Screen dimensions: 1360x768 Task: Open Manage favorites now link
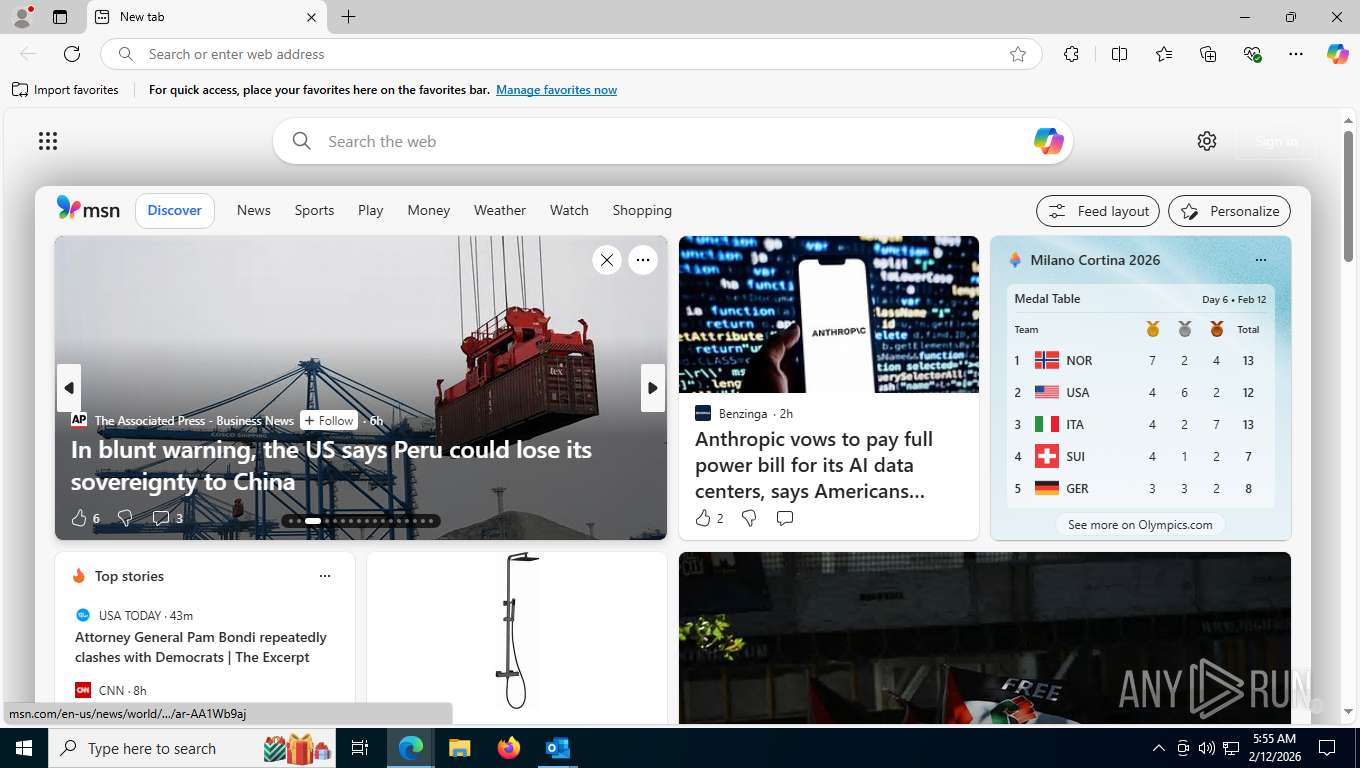(556, 90)
